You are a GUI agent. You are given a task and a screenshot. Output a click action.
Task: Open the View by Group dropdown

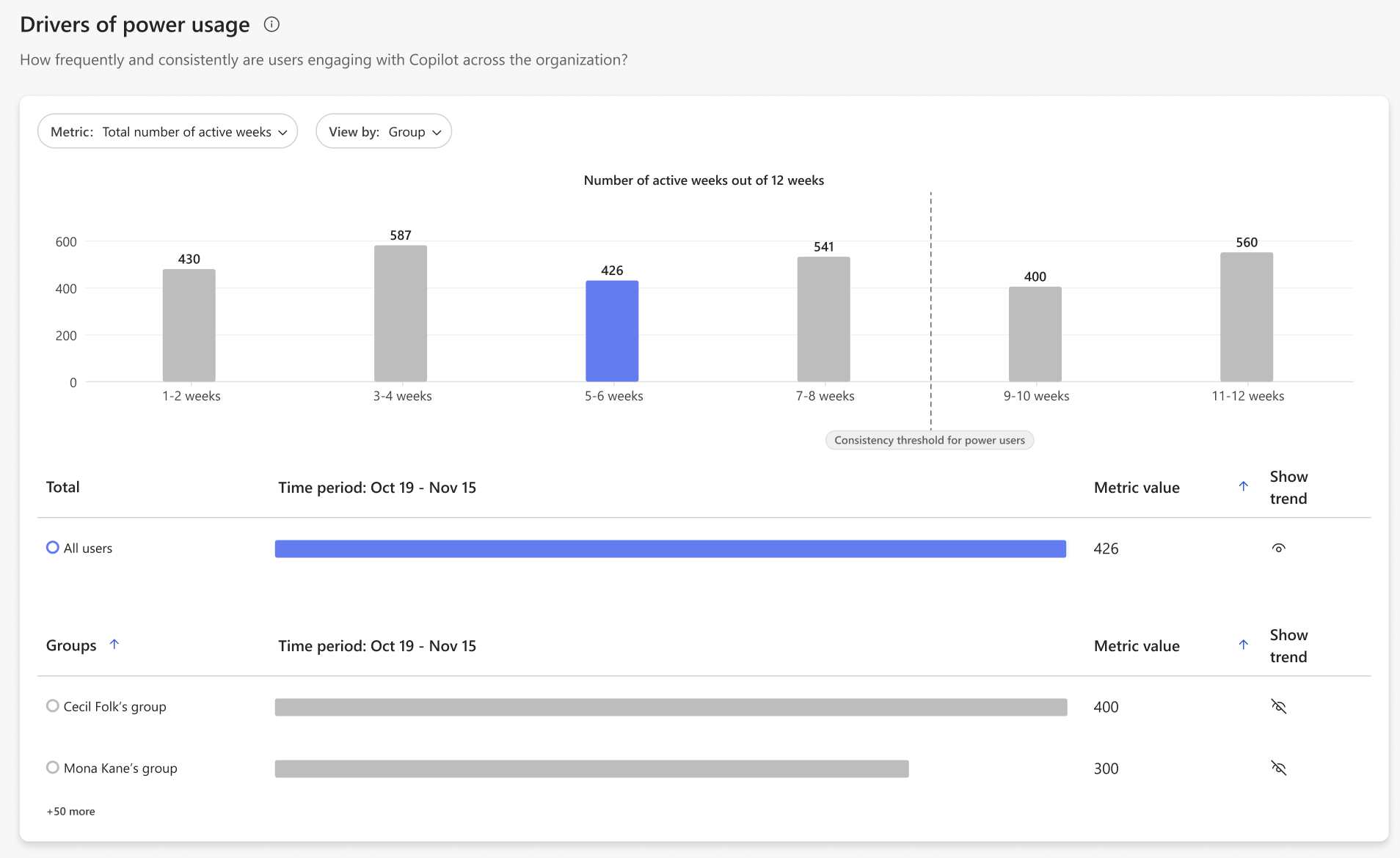click(384, 131)
